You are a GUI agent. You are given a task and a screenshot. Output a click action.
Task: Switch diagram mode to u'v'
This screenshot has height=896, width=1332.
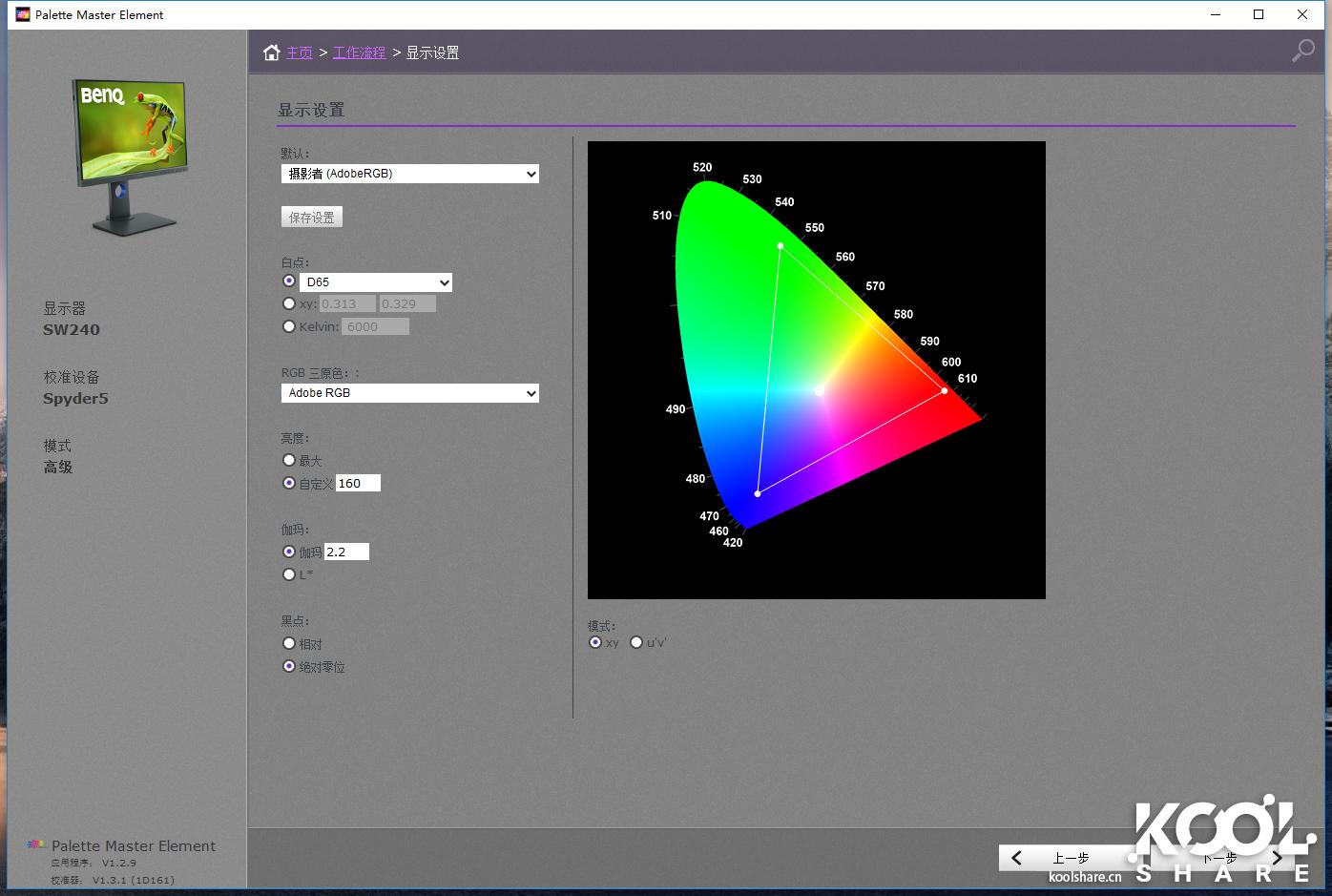coord(636,642)
